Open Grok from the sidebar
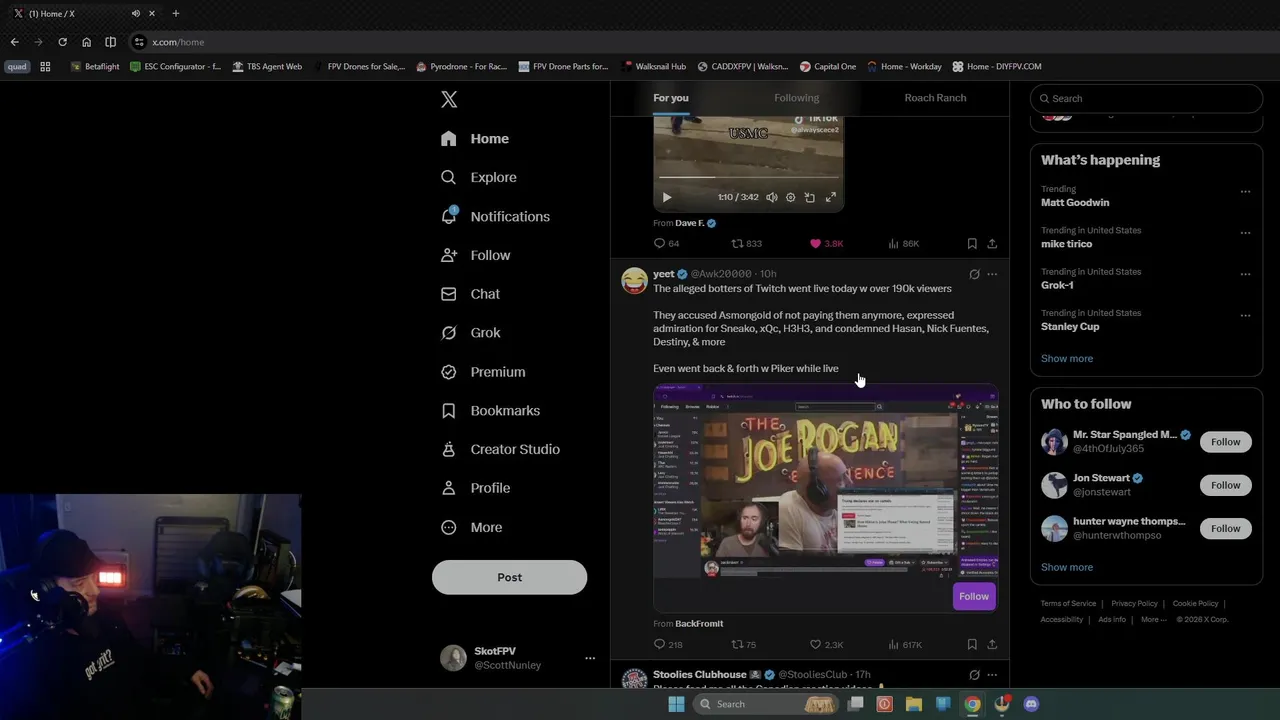This screenshot has width=1280, height=720. click(471, 333)
